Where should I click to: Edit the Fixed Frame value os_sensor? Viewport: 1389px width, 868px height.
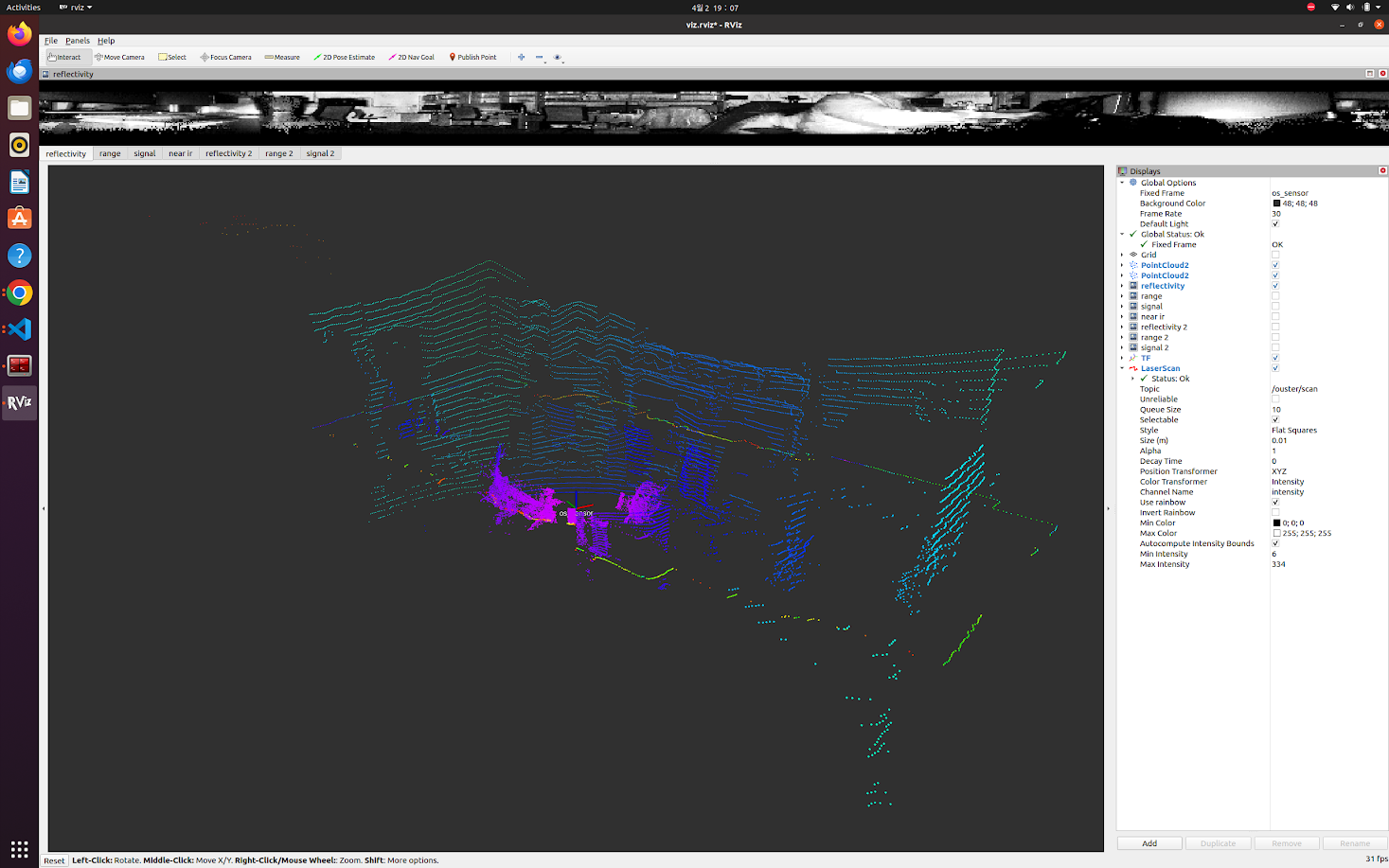tap(1328, 193)
